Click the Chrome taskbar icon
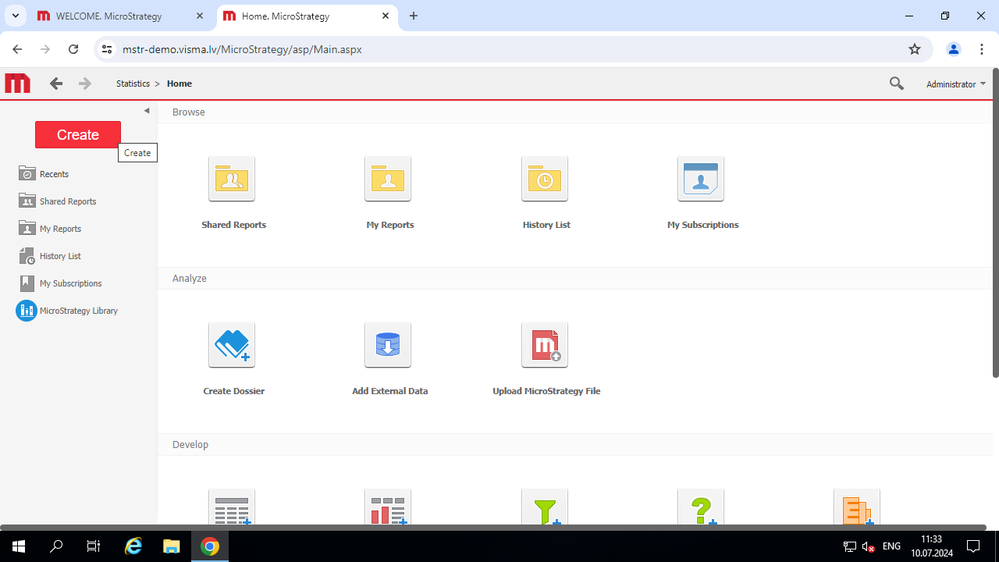 210,546
